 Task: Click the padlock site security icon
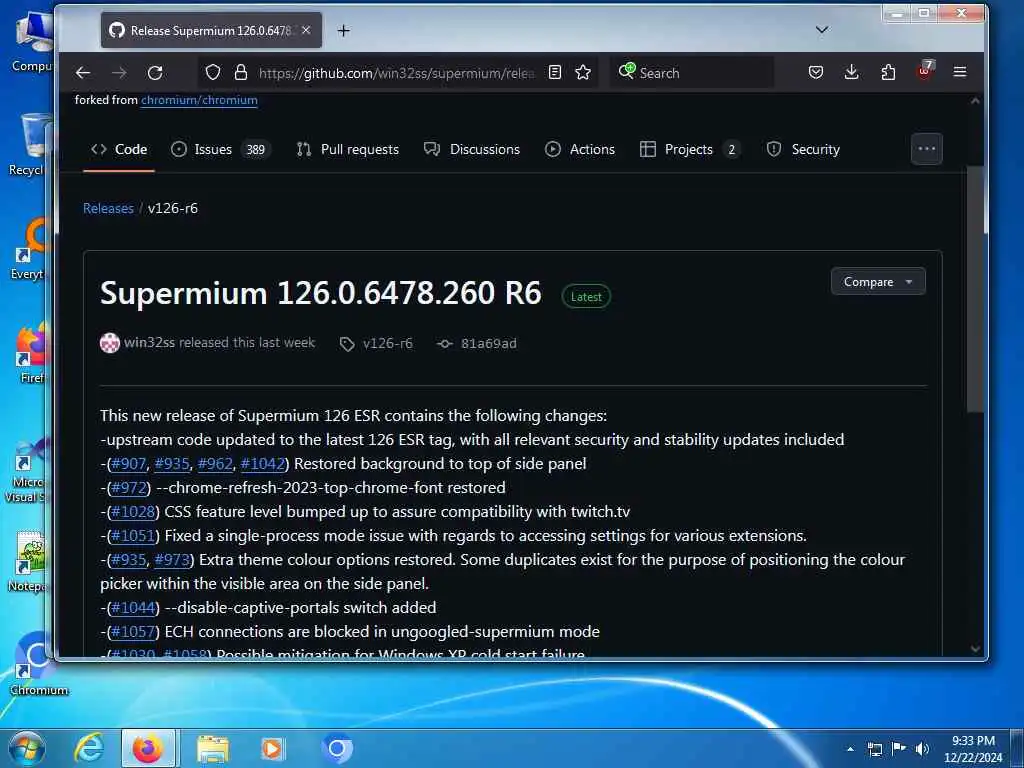(240, 72)
